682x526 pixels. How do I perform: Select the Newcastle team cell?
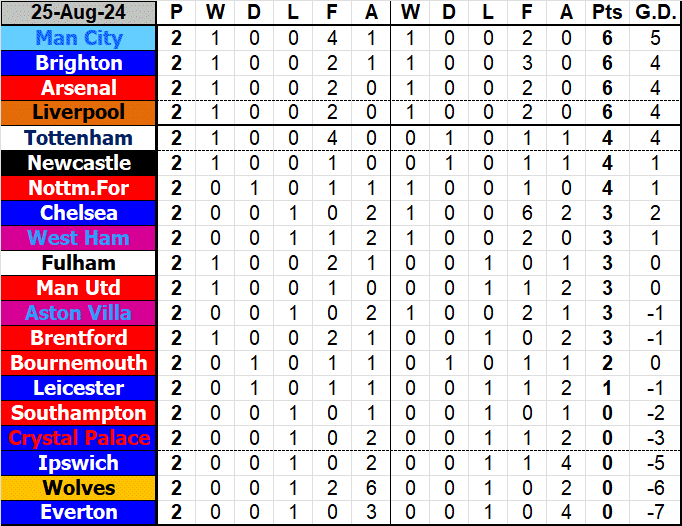click(x=79, y=163)
